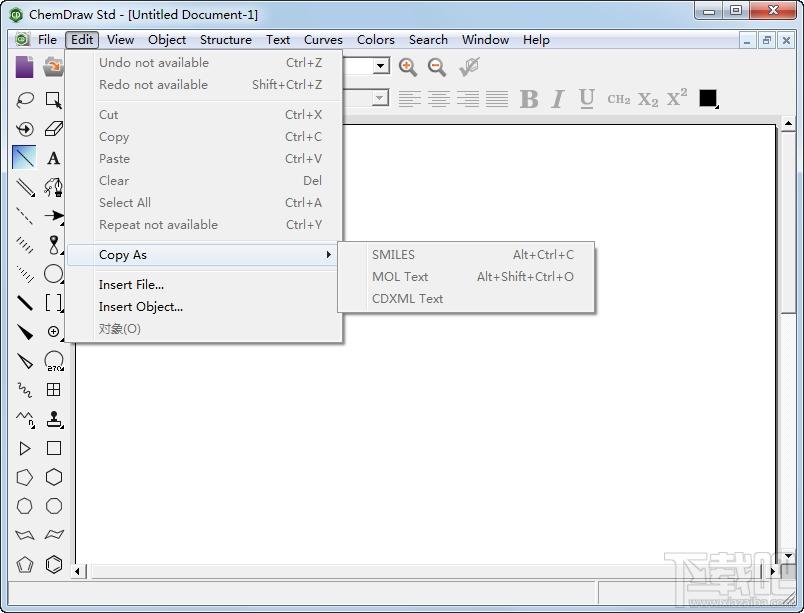Image resolution: width=804 pixels, height=613 pixels.
Task: Open the zoom level dropdown arrow
Action: click(380, 66)
